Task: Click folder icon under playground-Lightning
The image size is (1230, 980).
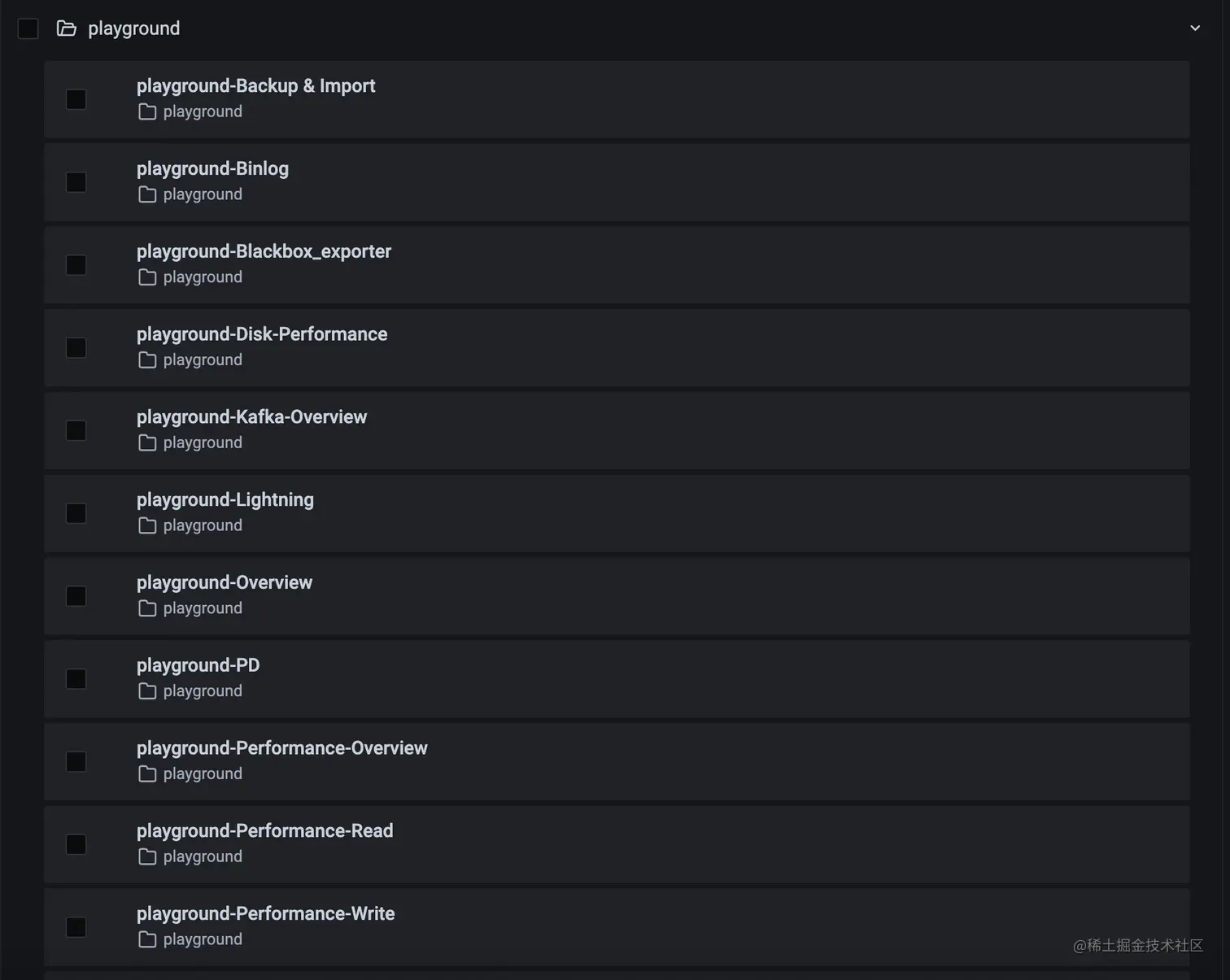Action: point(147,526)
